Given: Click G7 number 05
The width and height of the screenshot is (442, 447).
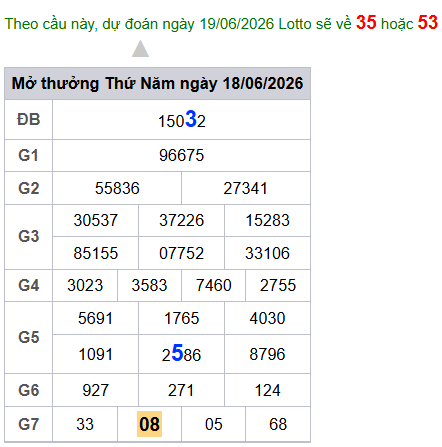Looking at the screenshot, I should coord(214,424).
